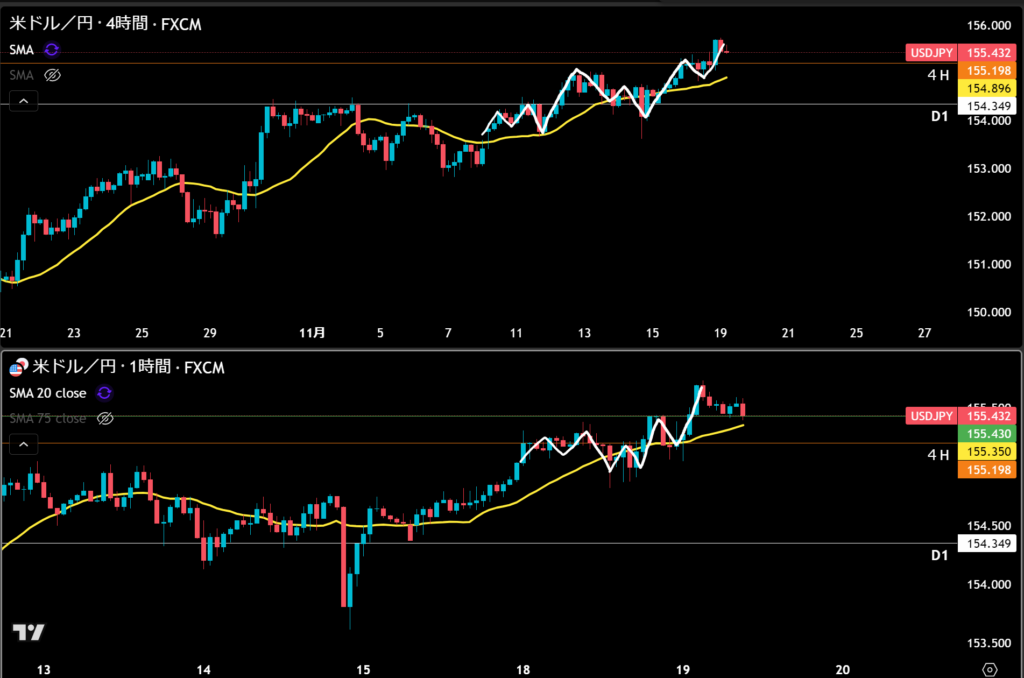Image resolution: width=1024 pixels, height=678 pixels.
Task: Select the SMA 20 close indicator label
Action: pyautogui.click(x=48, y=393)
